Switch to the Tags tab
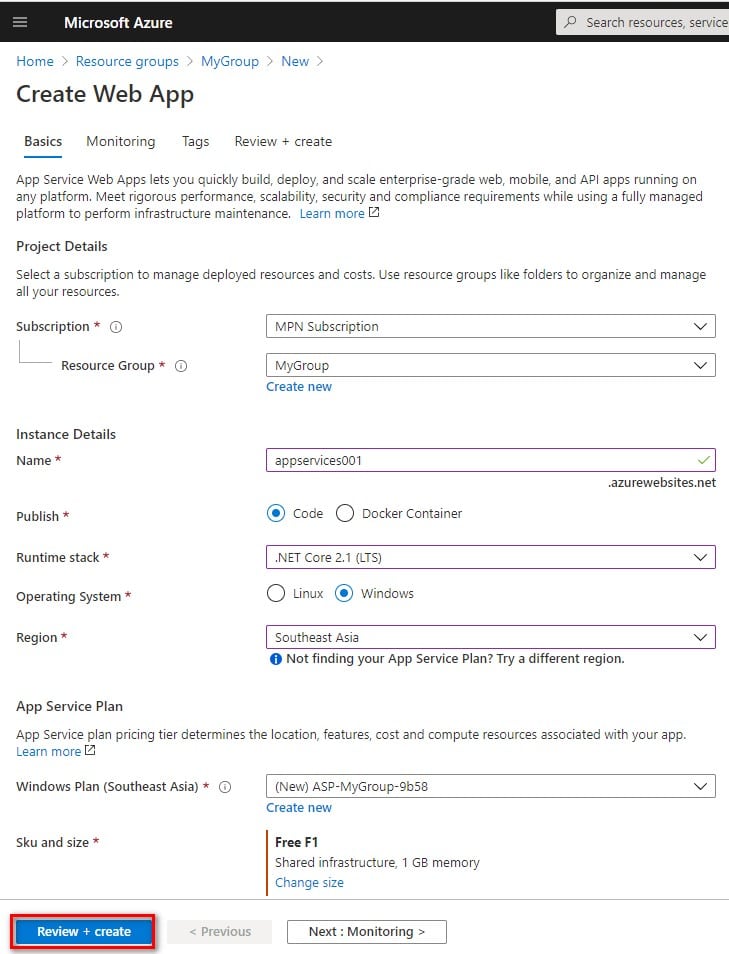 195,141
